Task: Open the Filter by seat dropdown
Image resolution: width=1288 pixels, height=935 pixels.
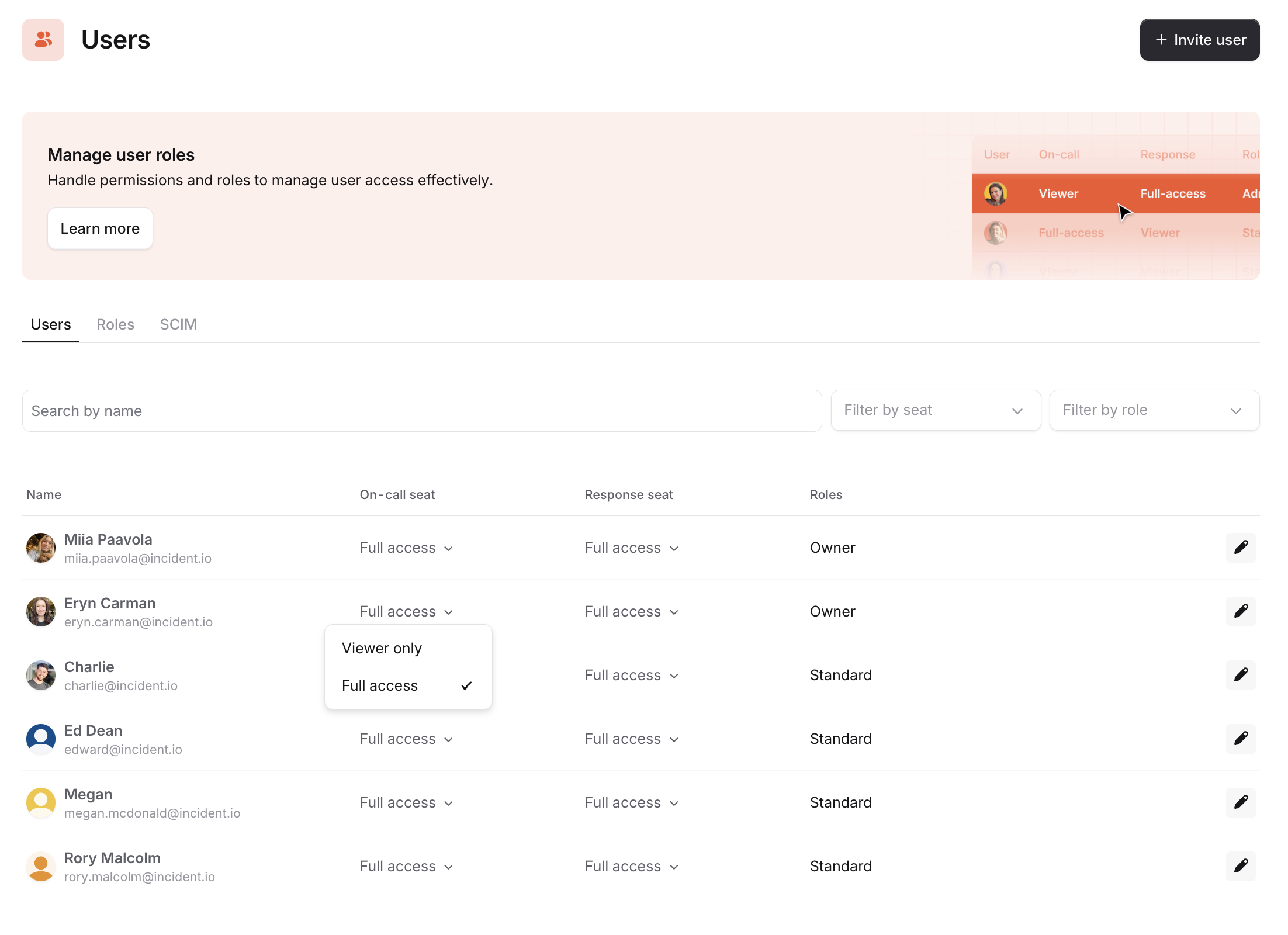Action: pos(935,410)
